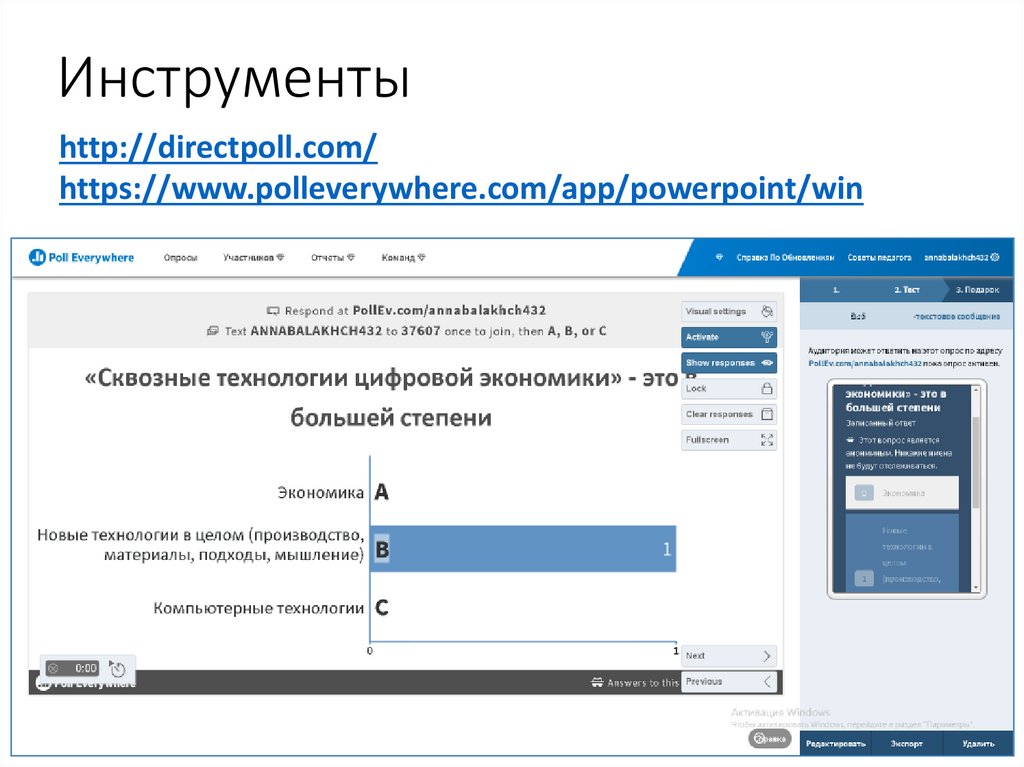Click the Clear responses box icon
The width and height of the screenshot is (1024, 767).
tap(767, 414)
